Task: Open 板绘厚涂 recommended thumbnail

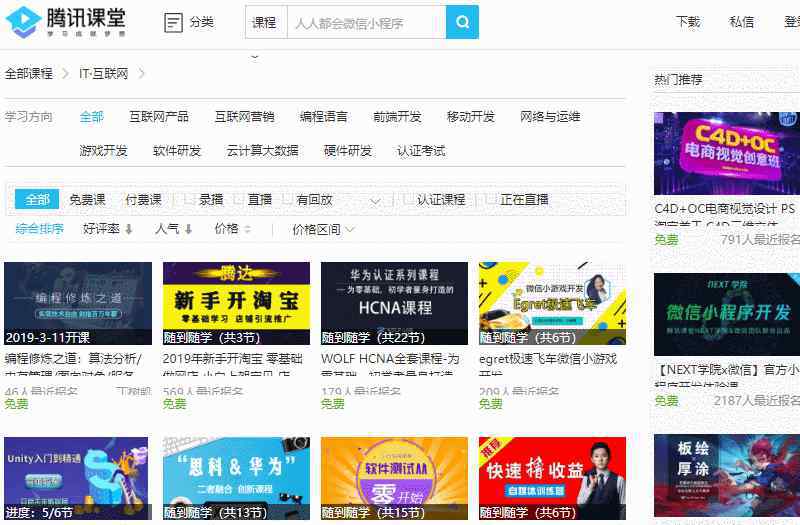Action: (x=727, y=476)
